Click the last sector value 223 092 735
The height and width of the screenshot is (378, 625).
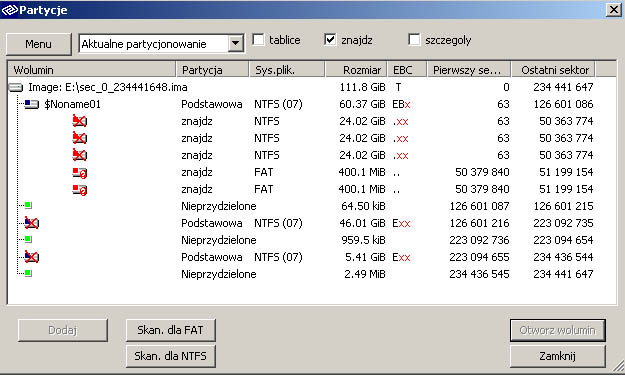tap(563, 223)
